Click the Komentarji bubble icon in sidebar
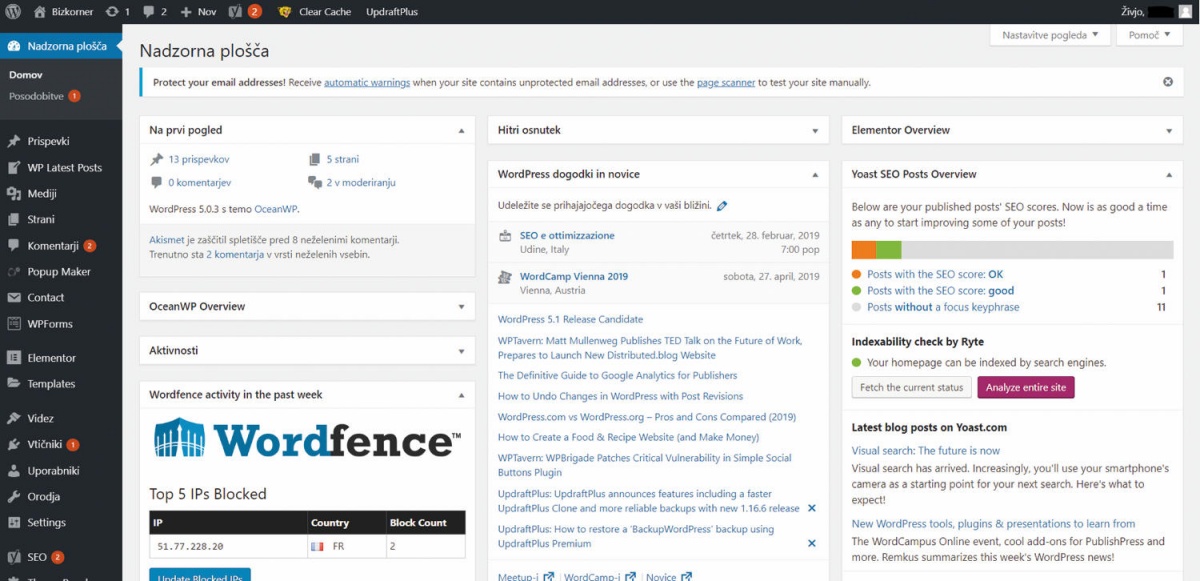This screenshot has height=581, width=1200. (x=13, y=246)
